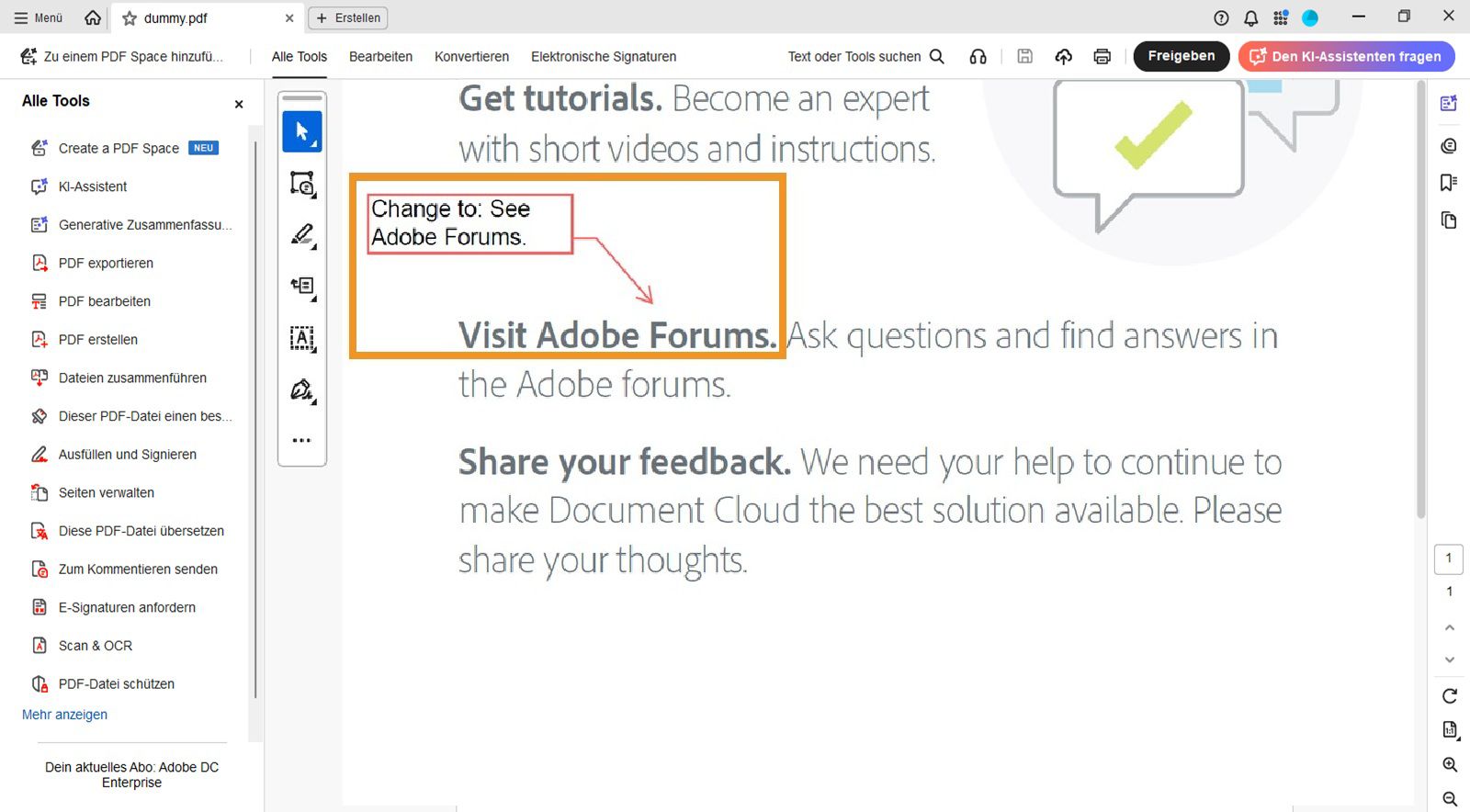
Task: Zoom in on the page
Action: point(1450,764)
